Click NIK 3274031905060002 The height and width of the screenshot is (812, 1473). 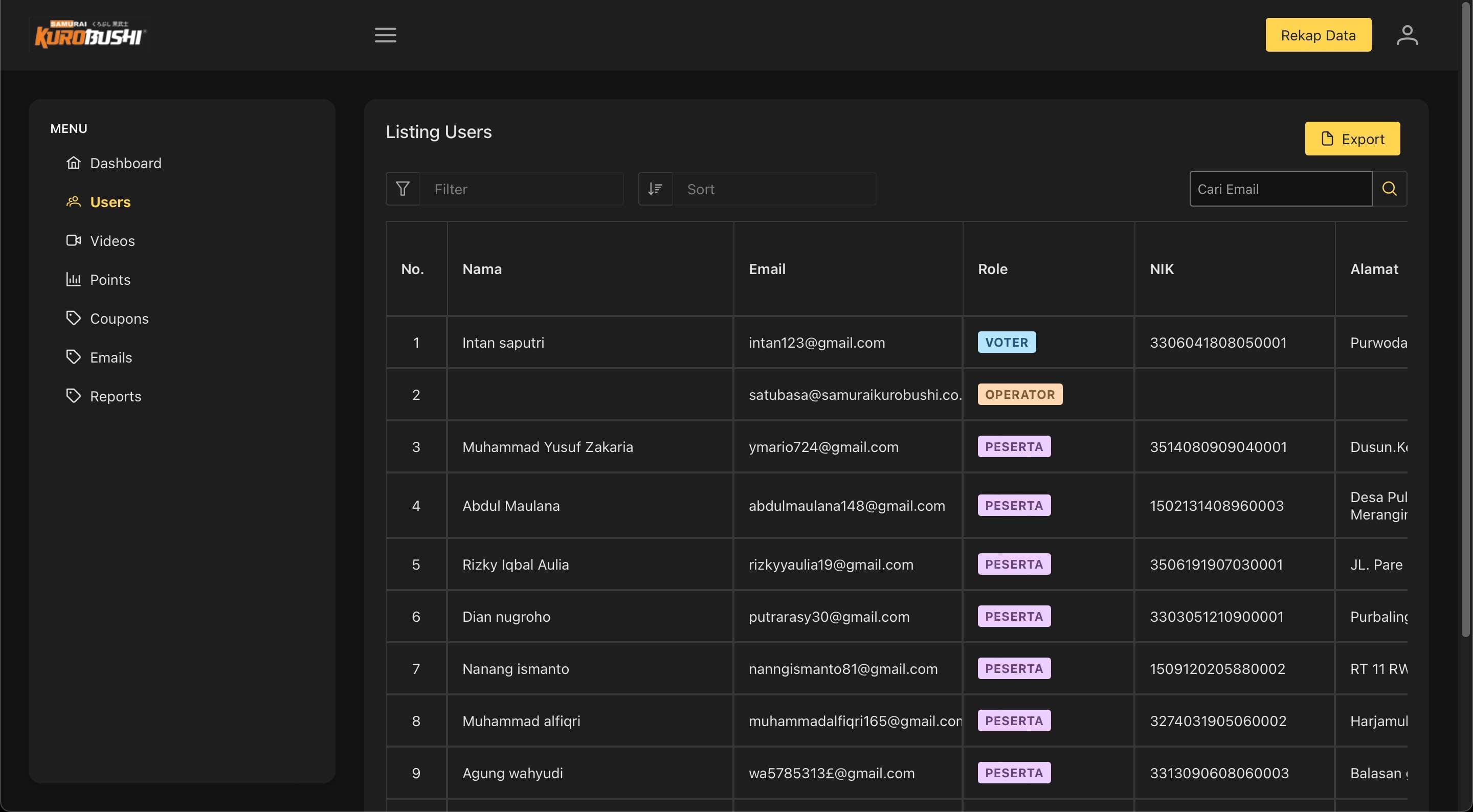point(1218,720)
